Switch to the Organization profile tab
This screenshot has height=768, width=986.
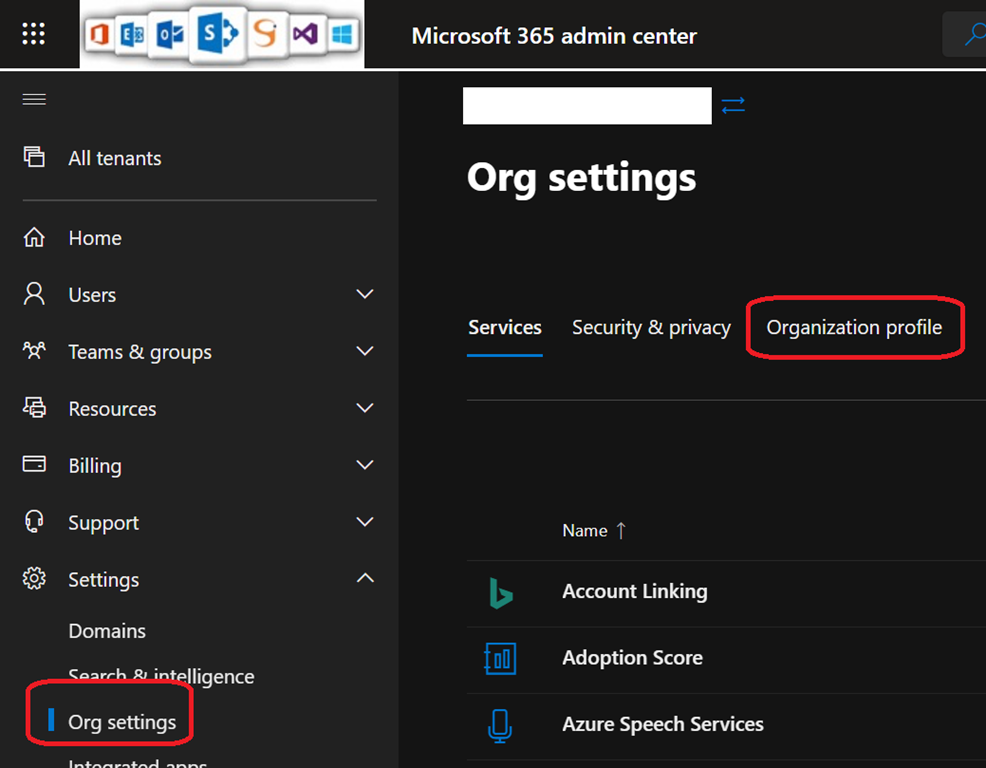[x=854, y=328]
